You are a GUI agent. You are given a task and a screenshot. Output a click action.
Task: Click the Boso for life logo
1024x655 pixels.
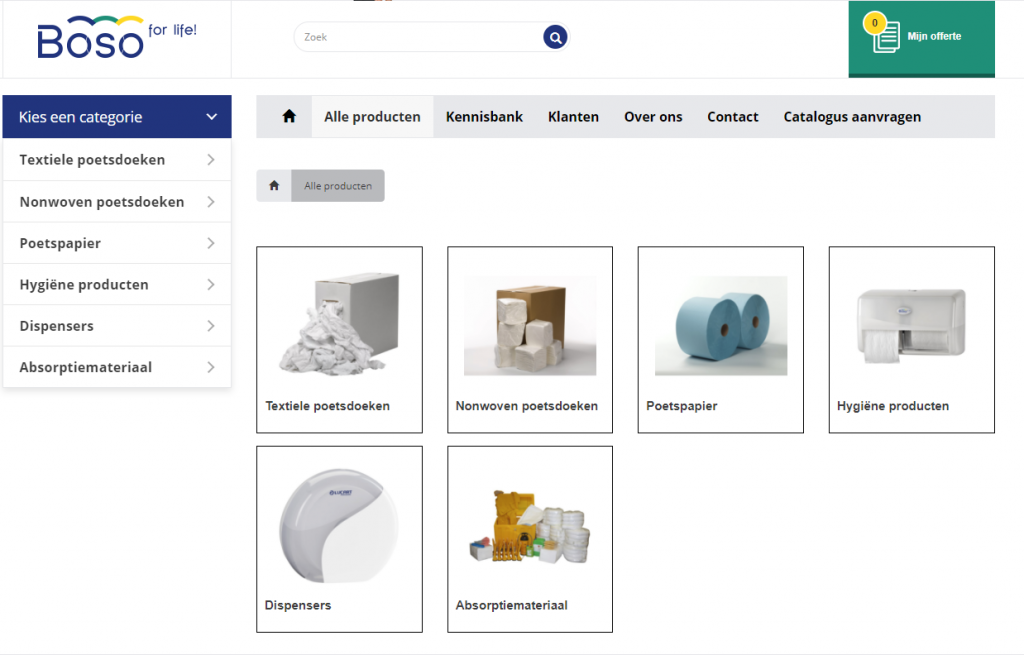116,38
